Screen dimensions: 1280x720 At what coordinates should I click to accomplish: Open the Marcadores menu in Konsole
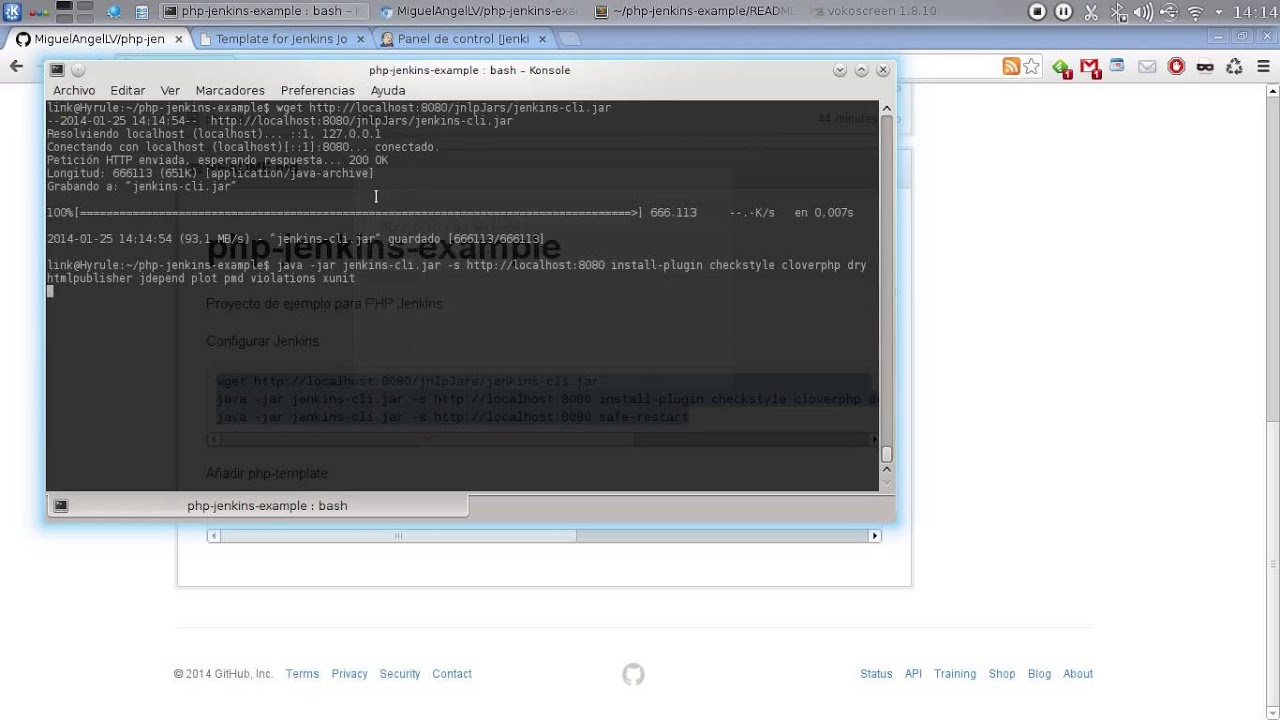[x=230, y=90]
